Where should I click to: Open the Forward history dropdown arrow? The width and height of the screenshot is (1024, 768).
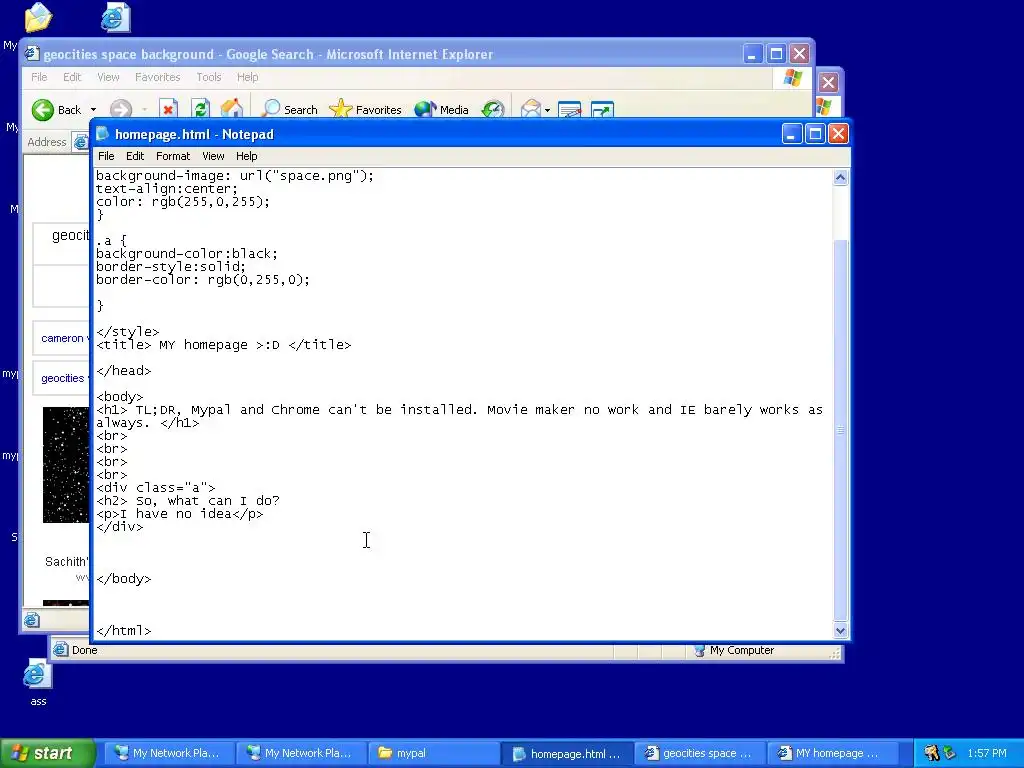144,110
